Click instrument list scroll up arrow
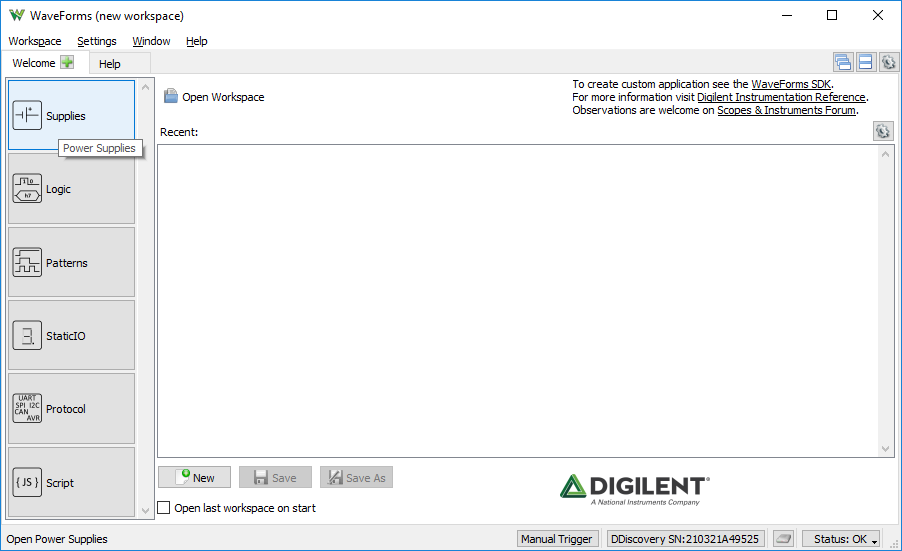 tap(145, 87)
